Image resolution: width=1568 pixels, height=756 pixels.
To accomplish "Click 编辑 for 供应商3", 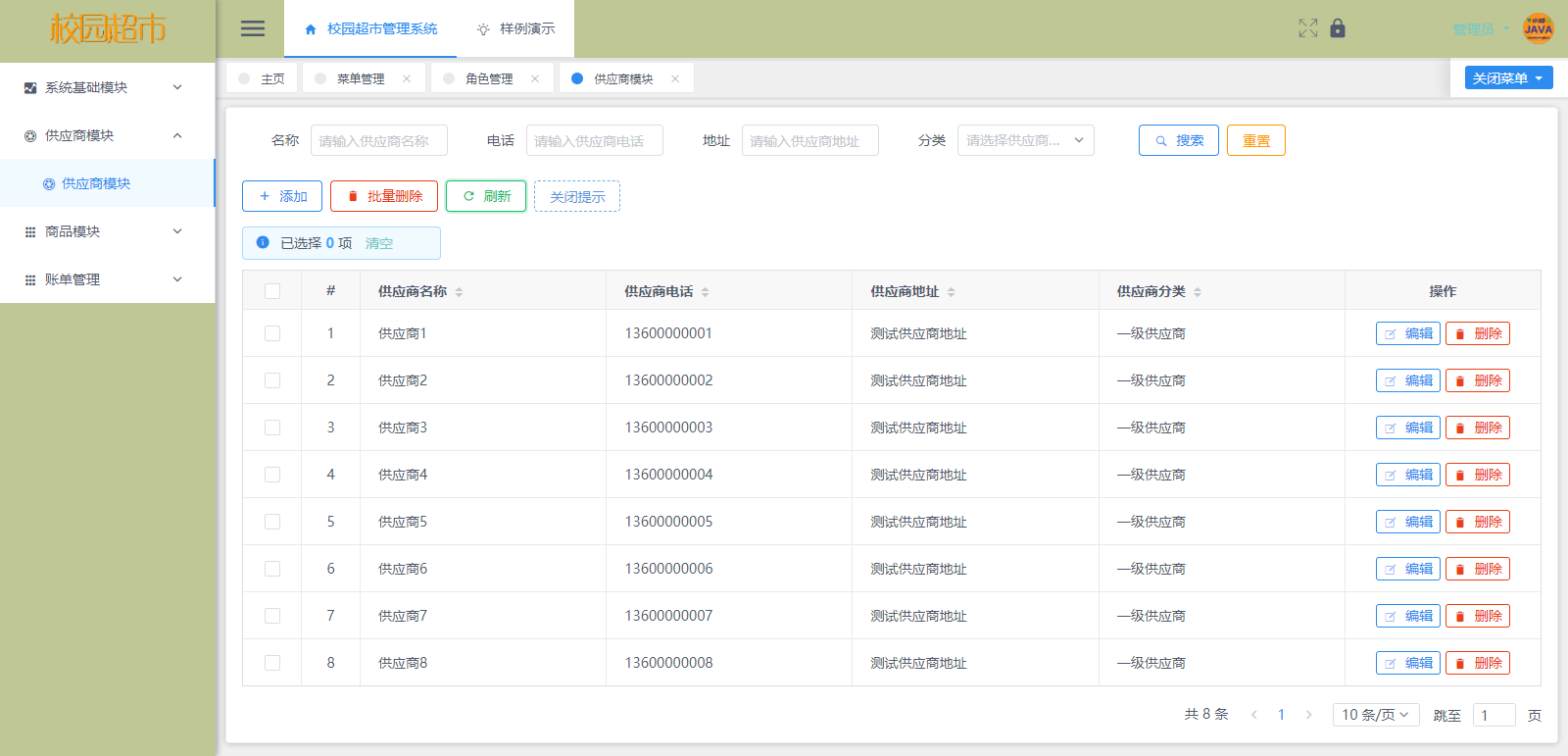I will tap(1407, 428).
